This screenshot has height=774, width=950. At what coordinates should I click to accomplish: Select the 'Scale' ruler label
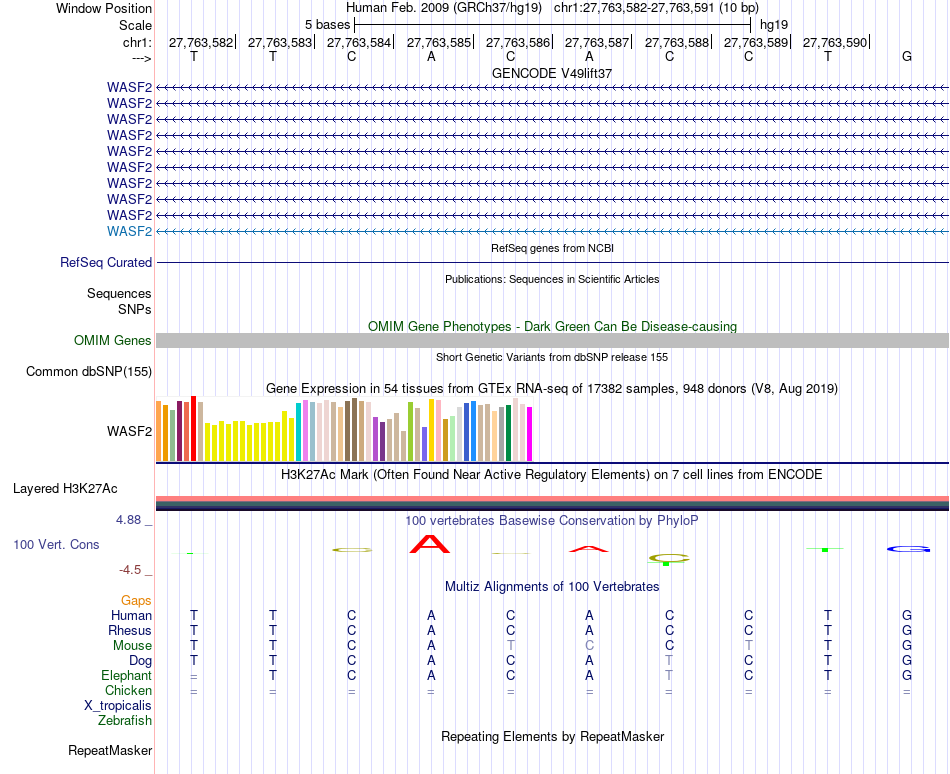click(x=135, y=25)
